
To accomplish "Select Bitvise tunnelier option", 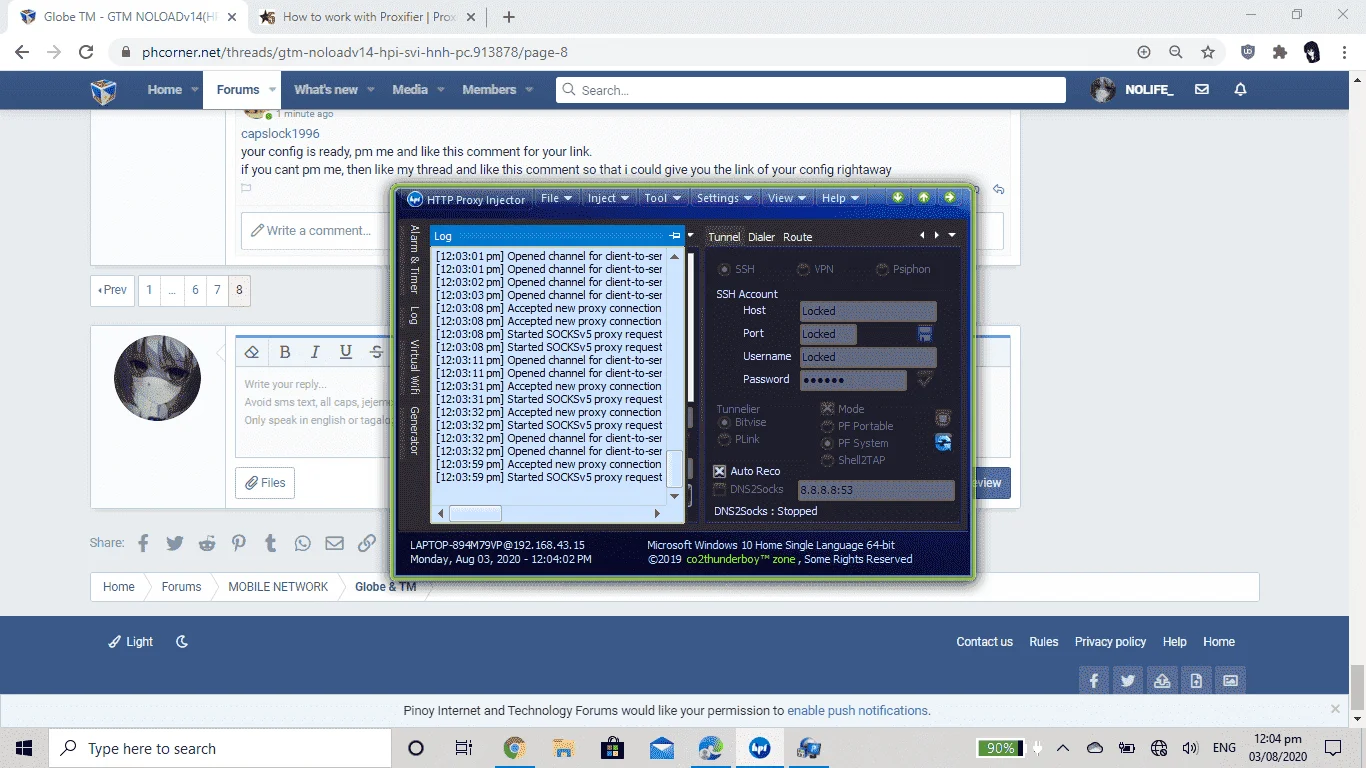I will click(x=725, y=423).
